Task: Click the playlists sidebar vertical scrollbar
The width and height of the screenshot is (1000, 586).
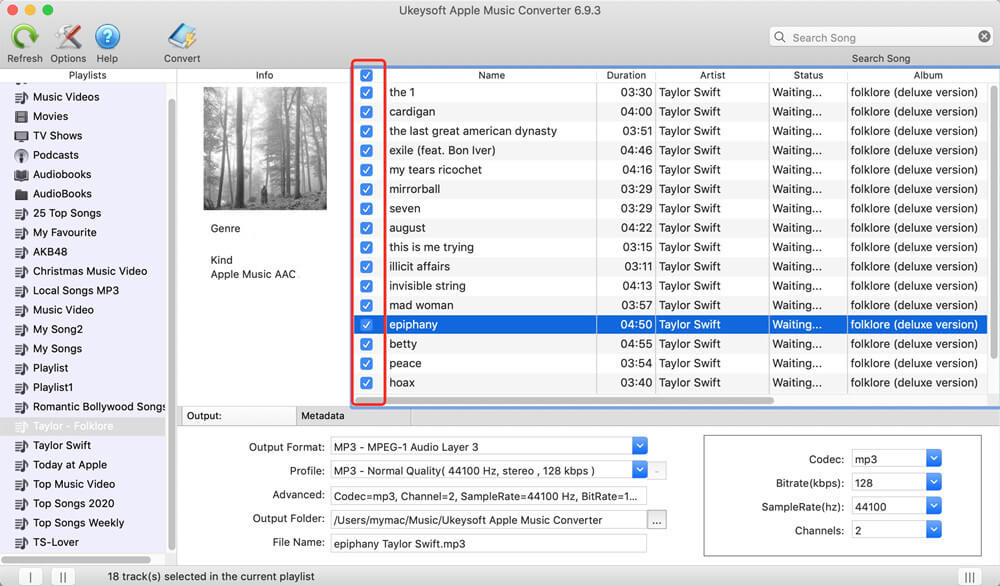Action: click(x=171, y=324)
